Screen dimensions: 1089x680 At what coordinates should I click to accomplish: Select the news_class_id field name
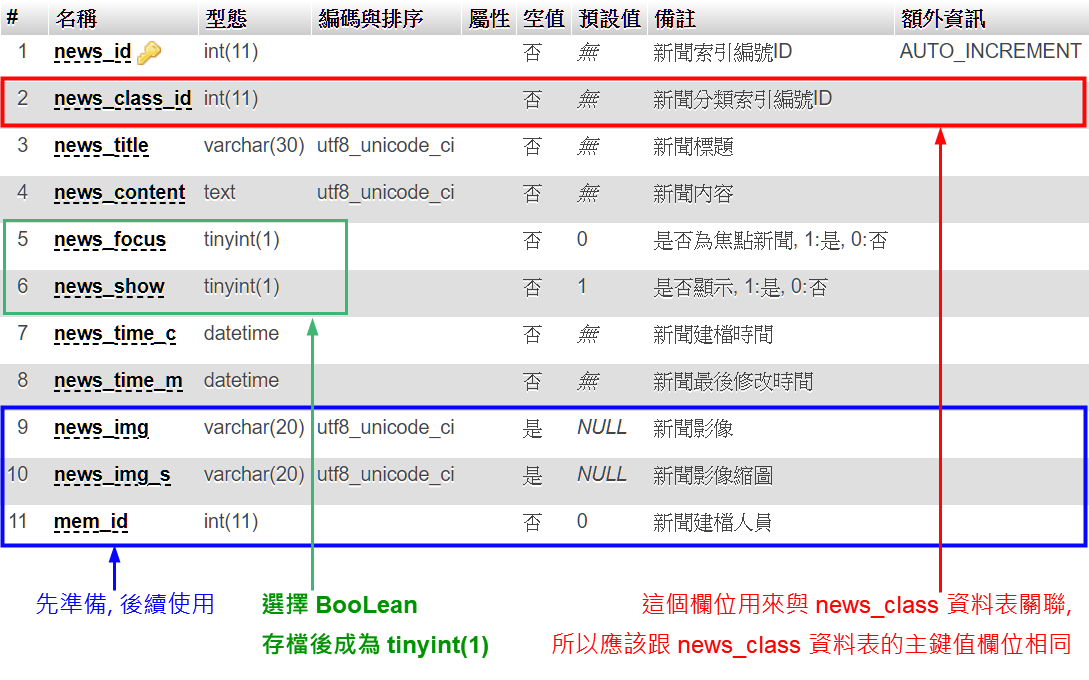click(x=122, y=99)
